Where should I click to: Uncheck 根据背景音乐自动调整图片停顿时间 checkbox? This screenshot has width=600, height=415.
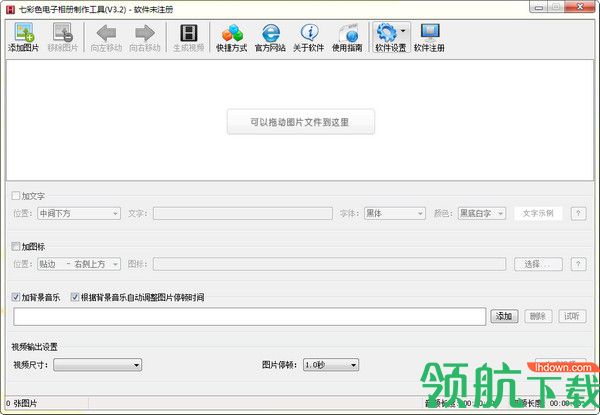(75, 297)
